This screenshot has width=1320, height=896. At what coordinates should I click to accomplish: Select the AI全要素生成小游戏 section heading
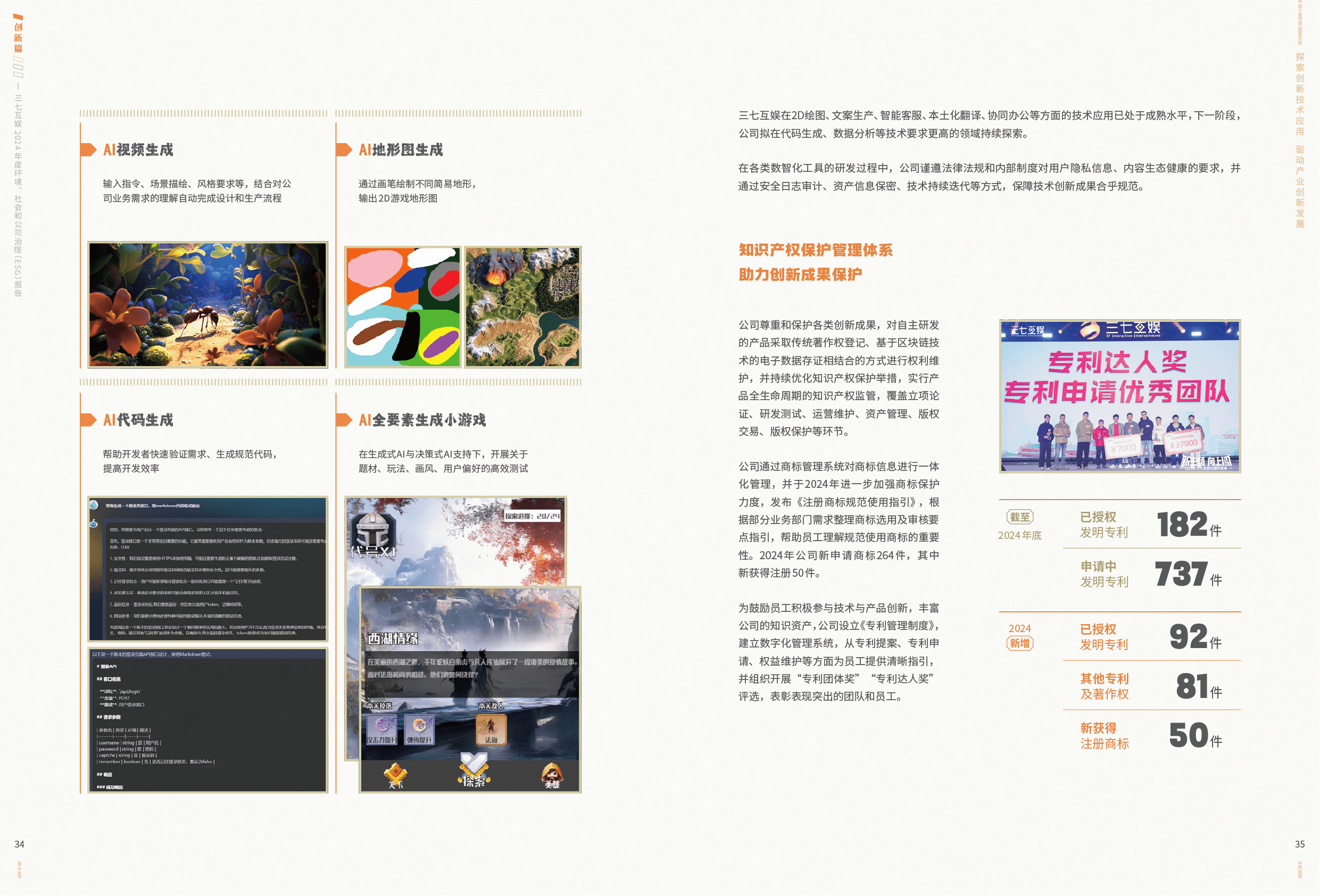[422, 420]
